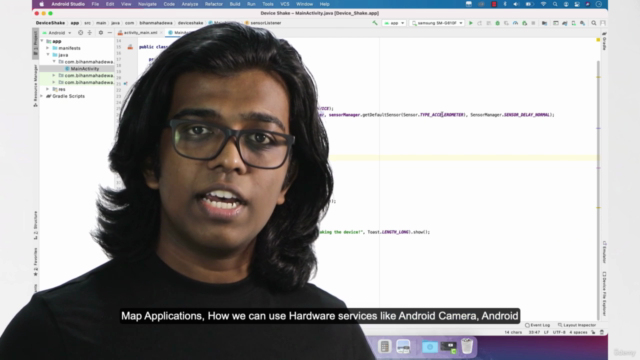
Task: Click the user account icon in the toolbar
Action: coord(603,23)
